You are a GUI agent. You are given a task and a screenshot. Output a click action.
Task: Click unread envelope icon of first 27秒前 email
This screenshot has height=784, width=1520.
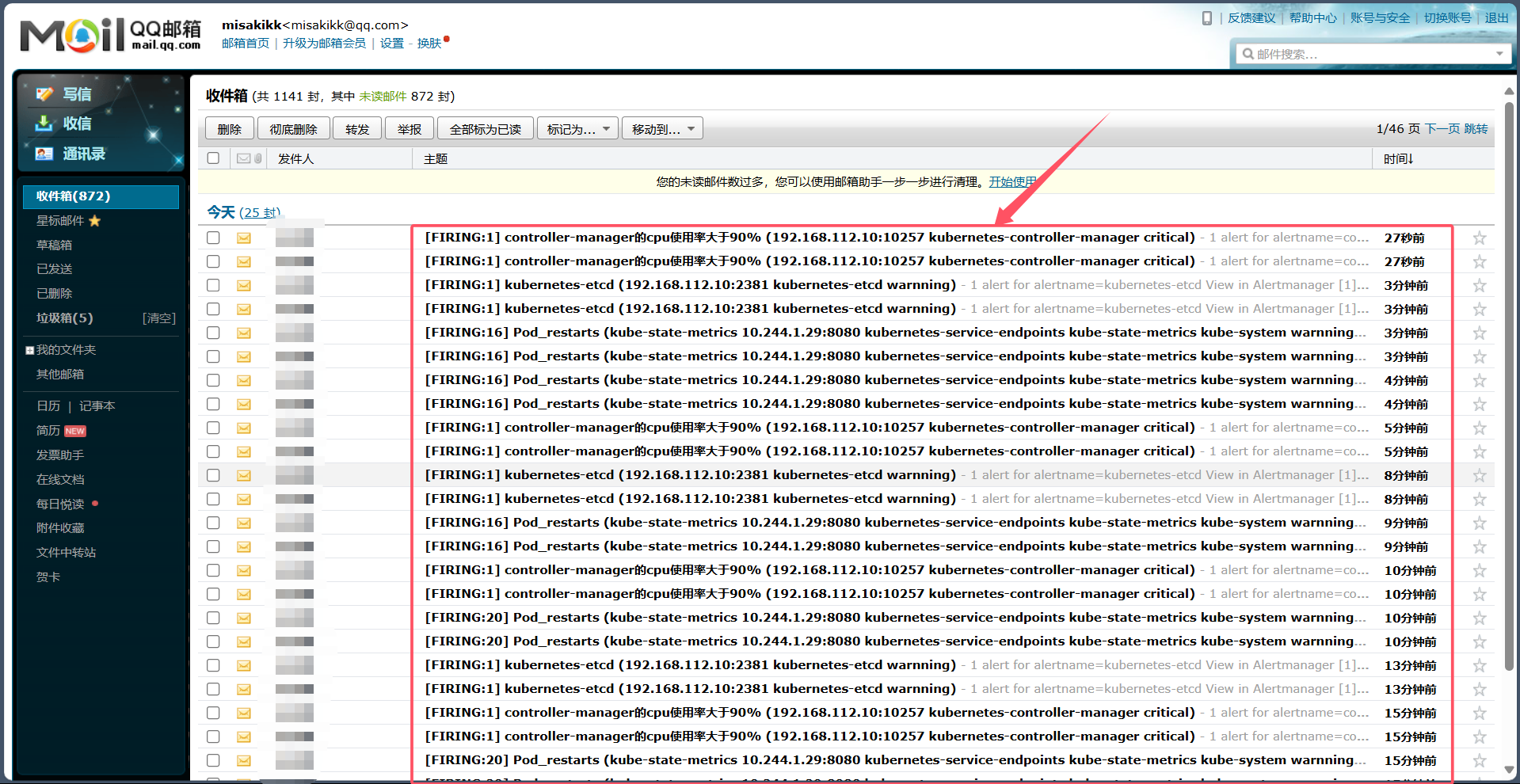tap(244, 238)
